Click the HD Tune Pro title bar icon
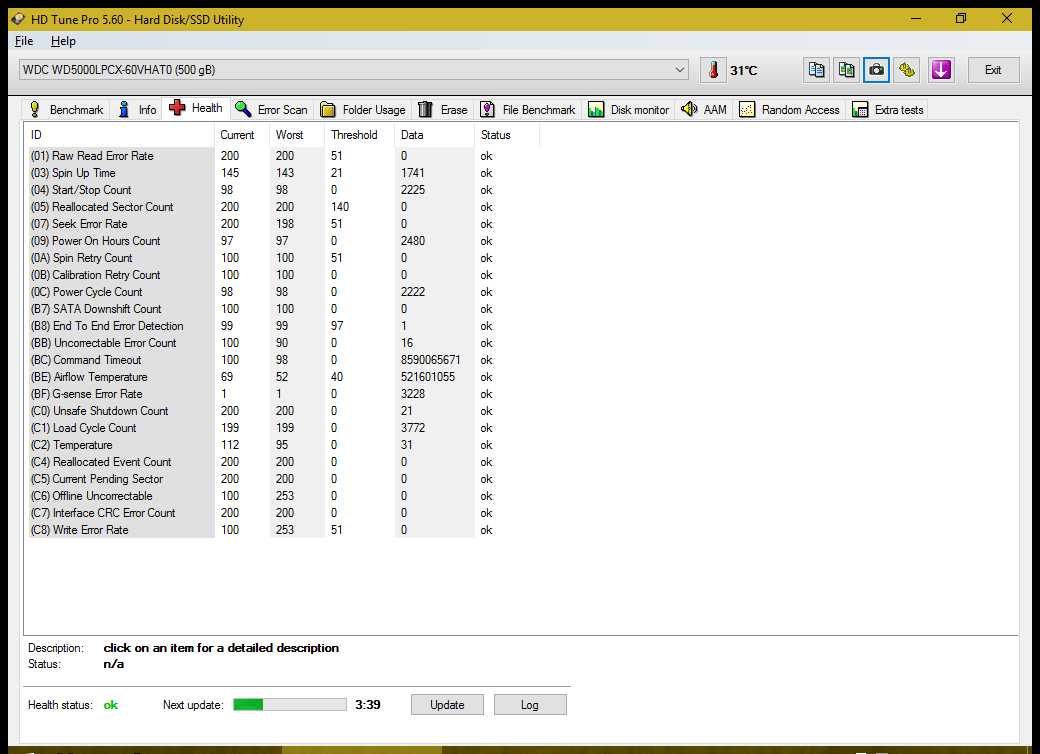 point(19,19)
